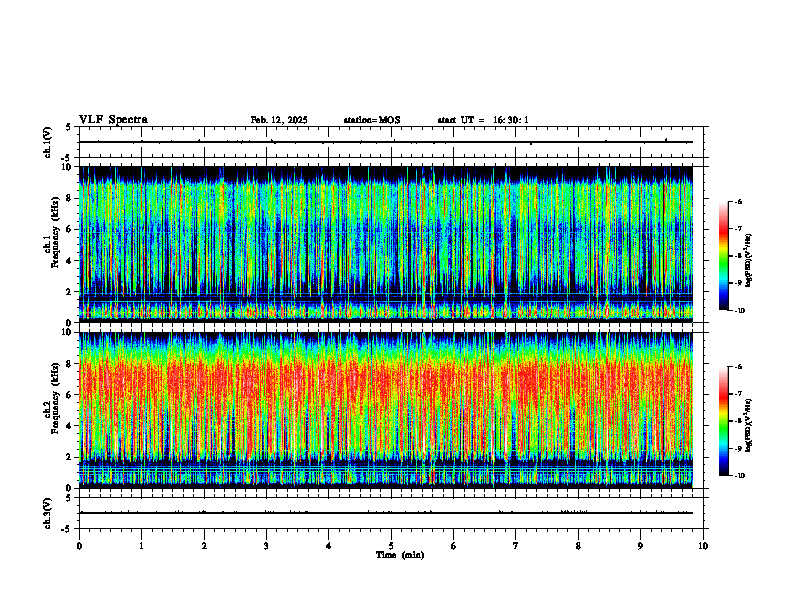Click the "-8" label on ch.2 color bar

(x=738, y=421)
